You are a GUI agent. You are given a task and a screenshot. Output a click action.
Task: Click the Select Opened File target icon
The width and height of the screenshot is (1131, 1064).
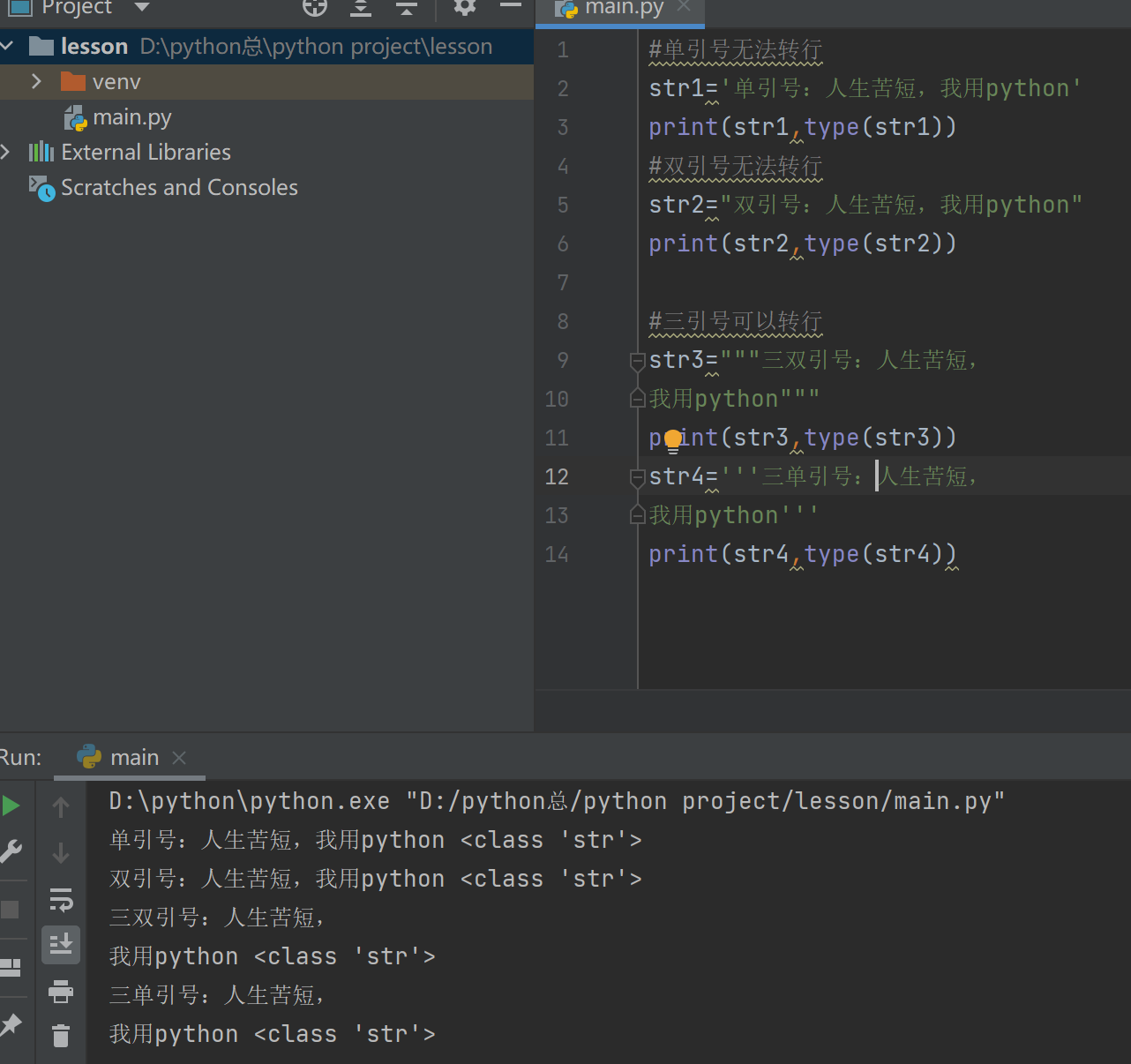tap(315, 8)
